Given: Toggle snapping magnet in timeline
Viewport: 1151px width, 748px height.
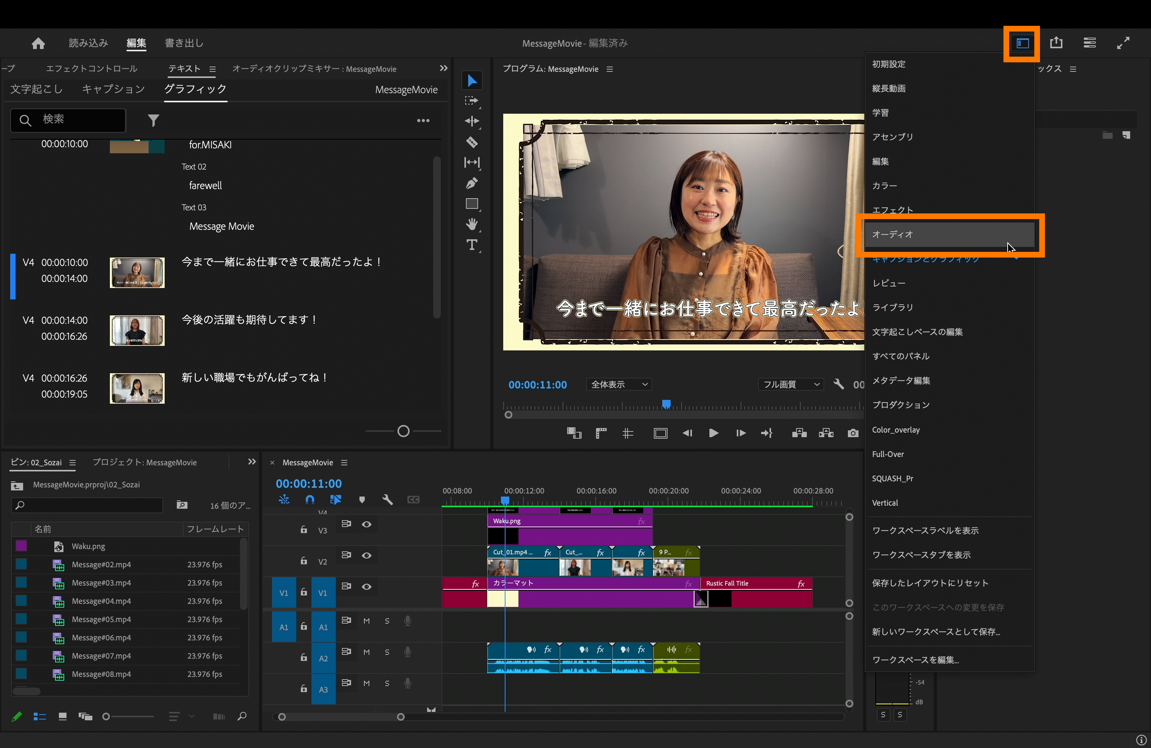Looking at the screenshot, I should 310,499.
